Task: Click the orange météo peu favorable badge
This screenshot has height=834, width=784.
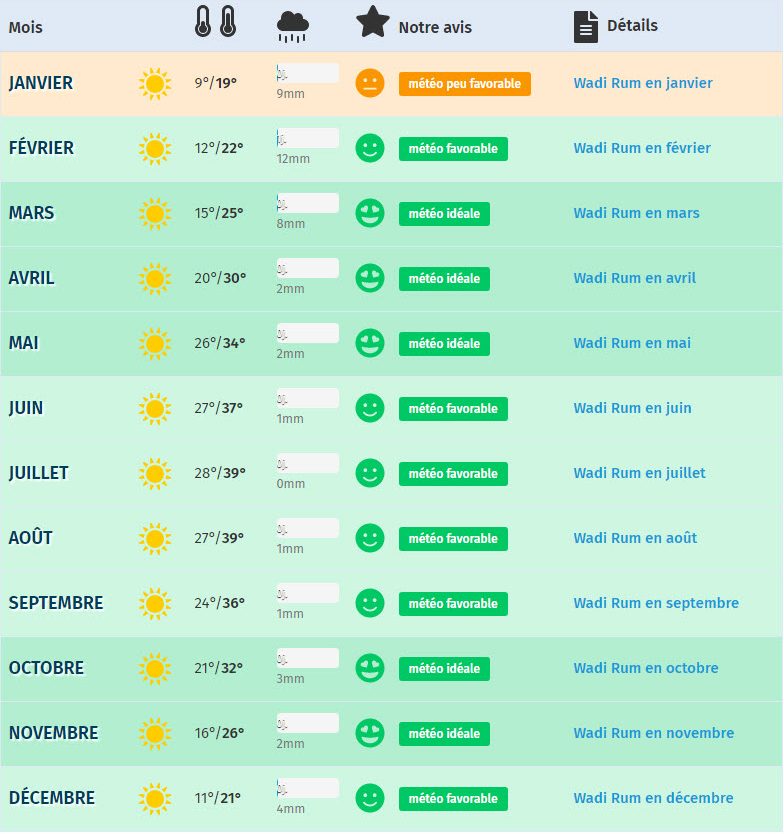Action: click(464, 84)
